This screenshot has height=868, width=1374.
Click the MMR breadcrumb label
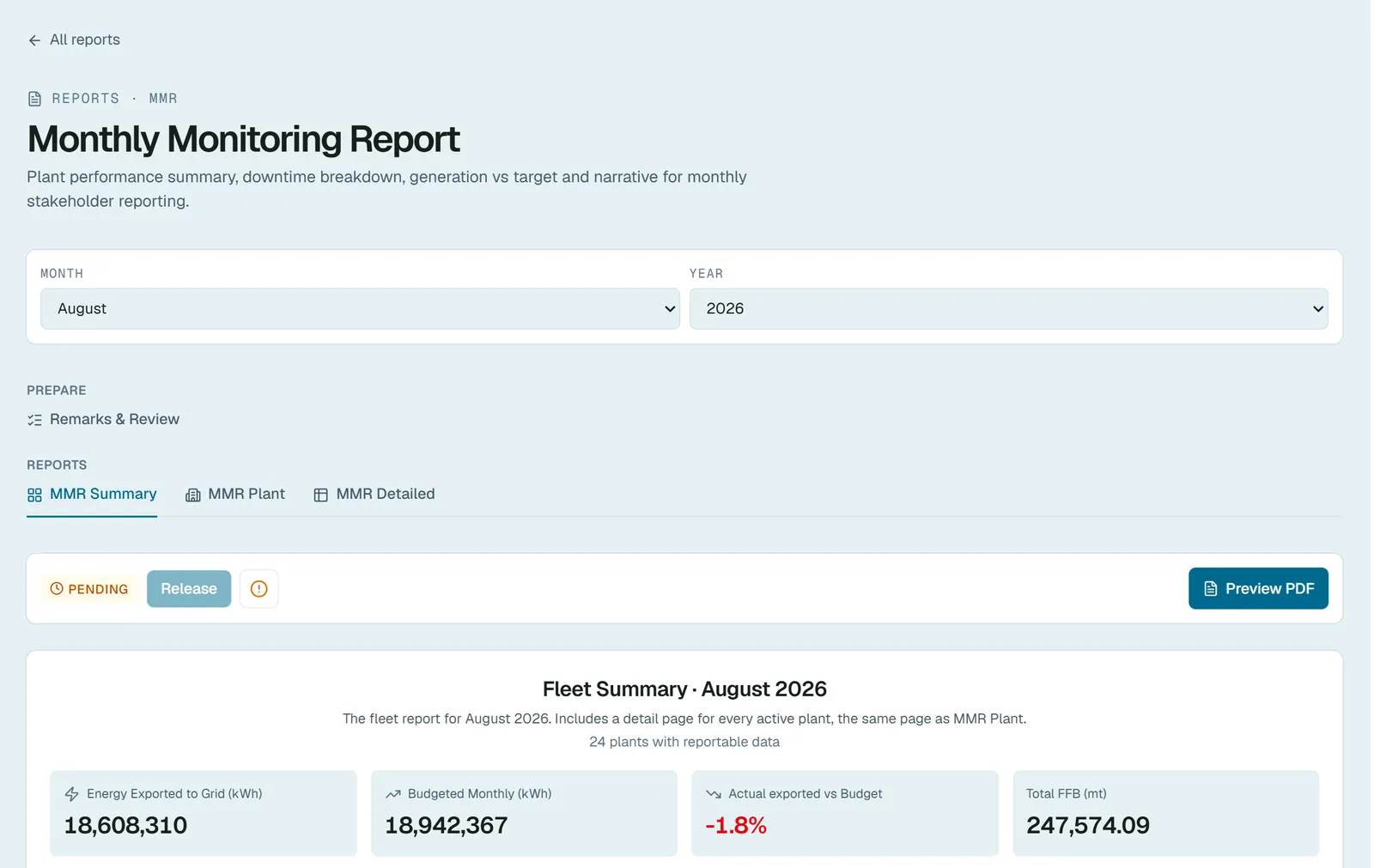(x=163, y=99)
